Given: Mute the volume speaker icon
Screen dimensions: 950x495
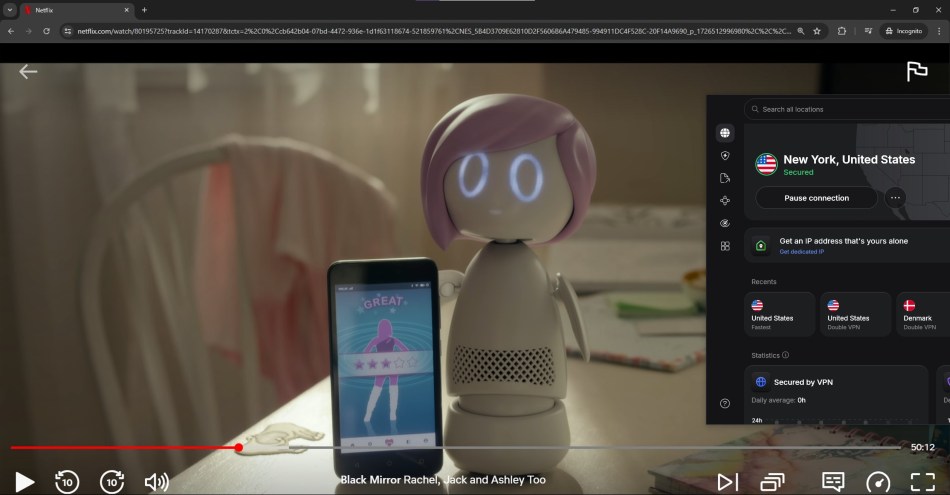Looking at the screenshot, I should [x=157, y=482].
